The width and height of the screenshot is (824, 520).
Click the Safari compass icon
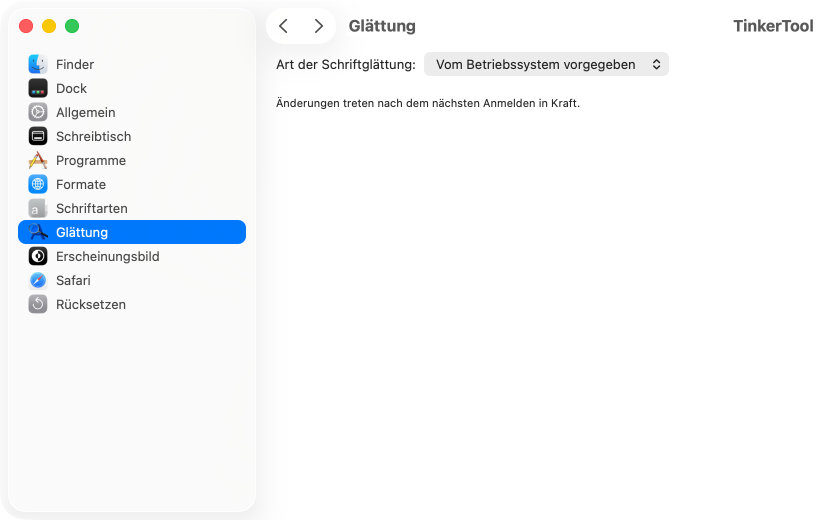coord(38,280)
